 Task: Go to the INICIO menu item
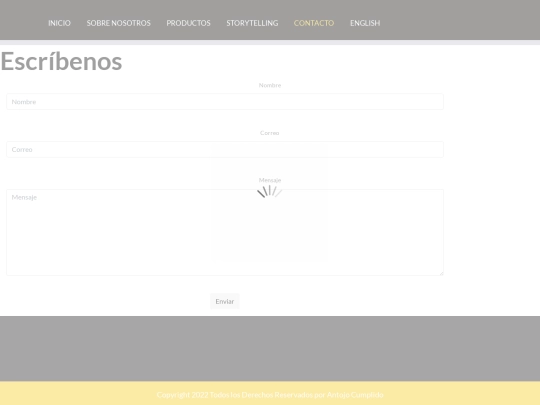[x=59, y=23]
